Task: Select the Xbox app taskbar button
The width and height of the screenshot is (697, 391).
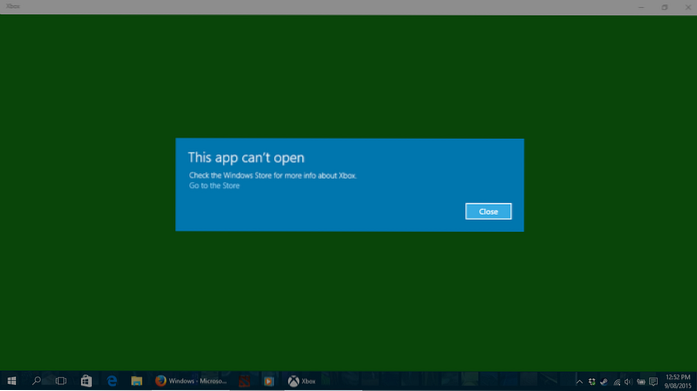Action: 302,381
